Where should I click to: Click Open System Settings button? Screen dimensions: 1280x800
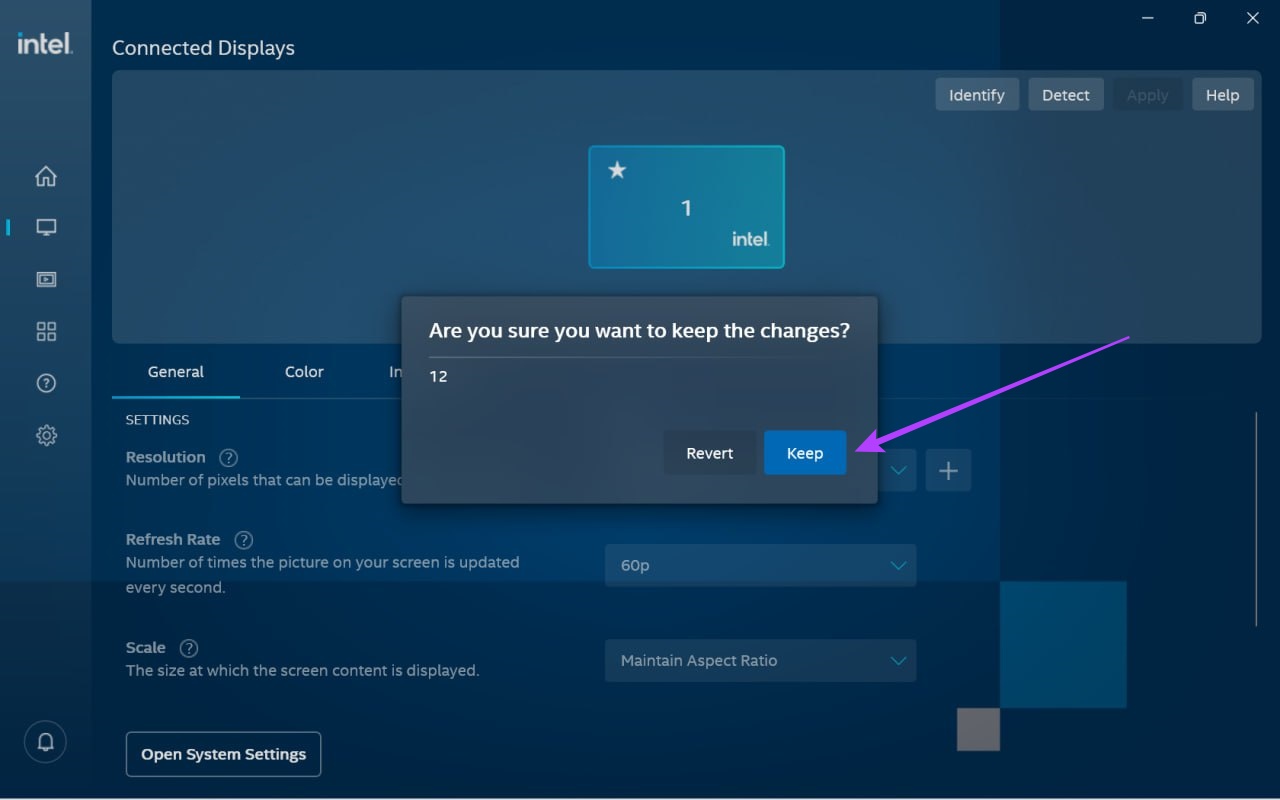pyautogui.click(x=223, y=754)
